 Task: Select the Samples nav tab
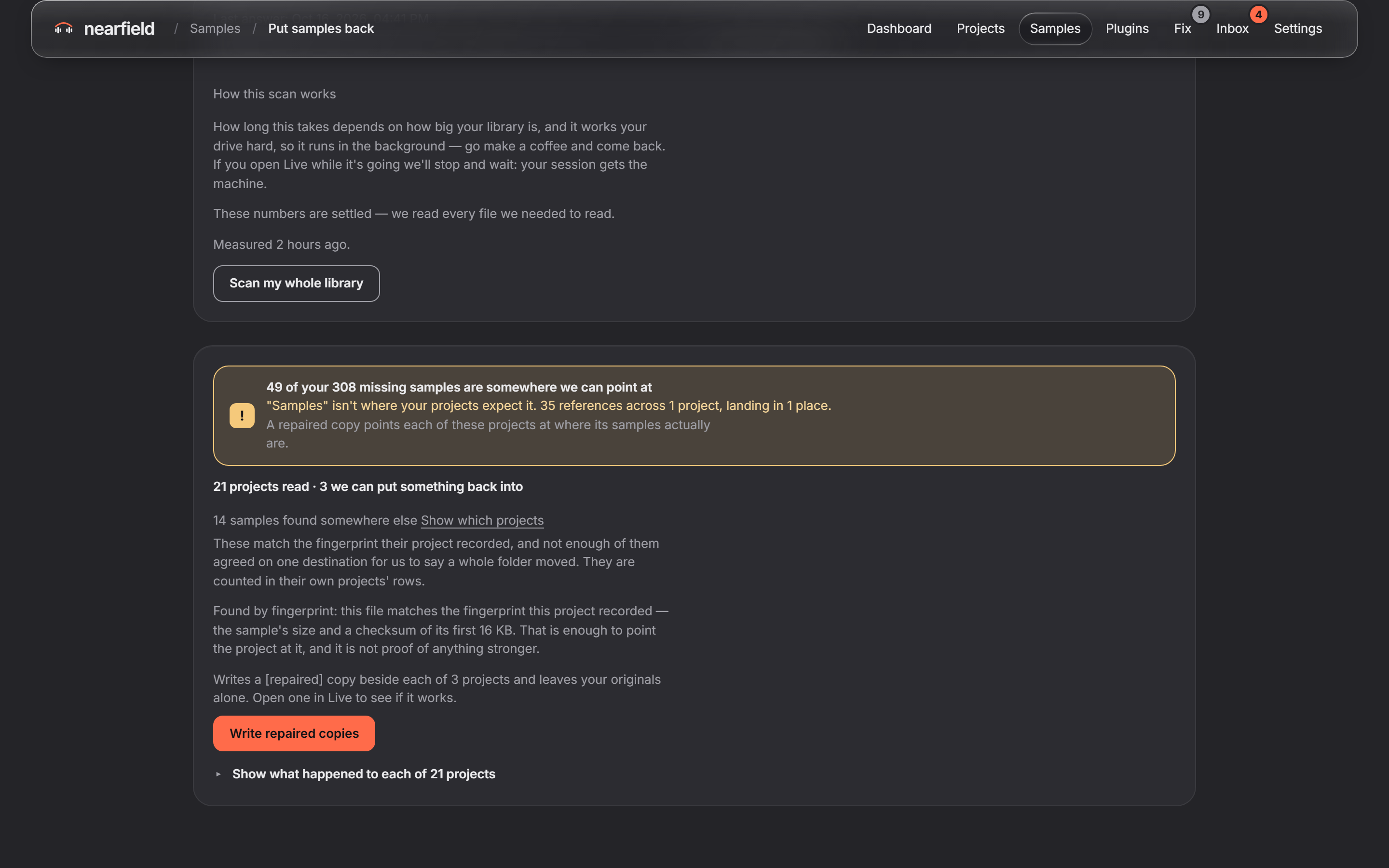tap(1055, 29)
